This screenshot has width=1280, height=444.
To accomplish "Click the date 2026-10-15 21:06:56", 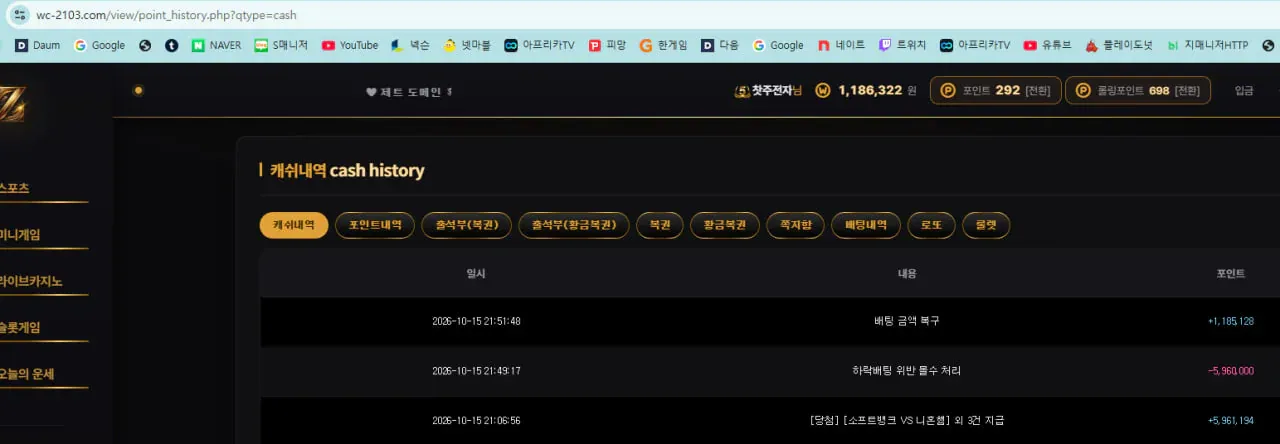I will [x=476, y=420].
